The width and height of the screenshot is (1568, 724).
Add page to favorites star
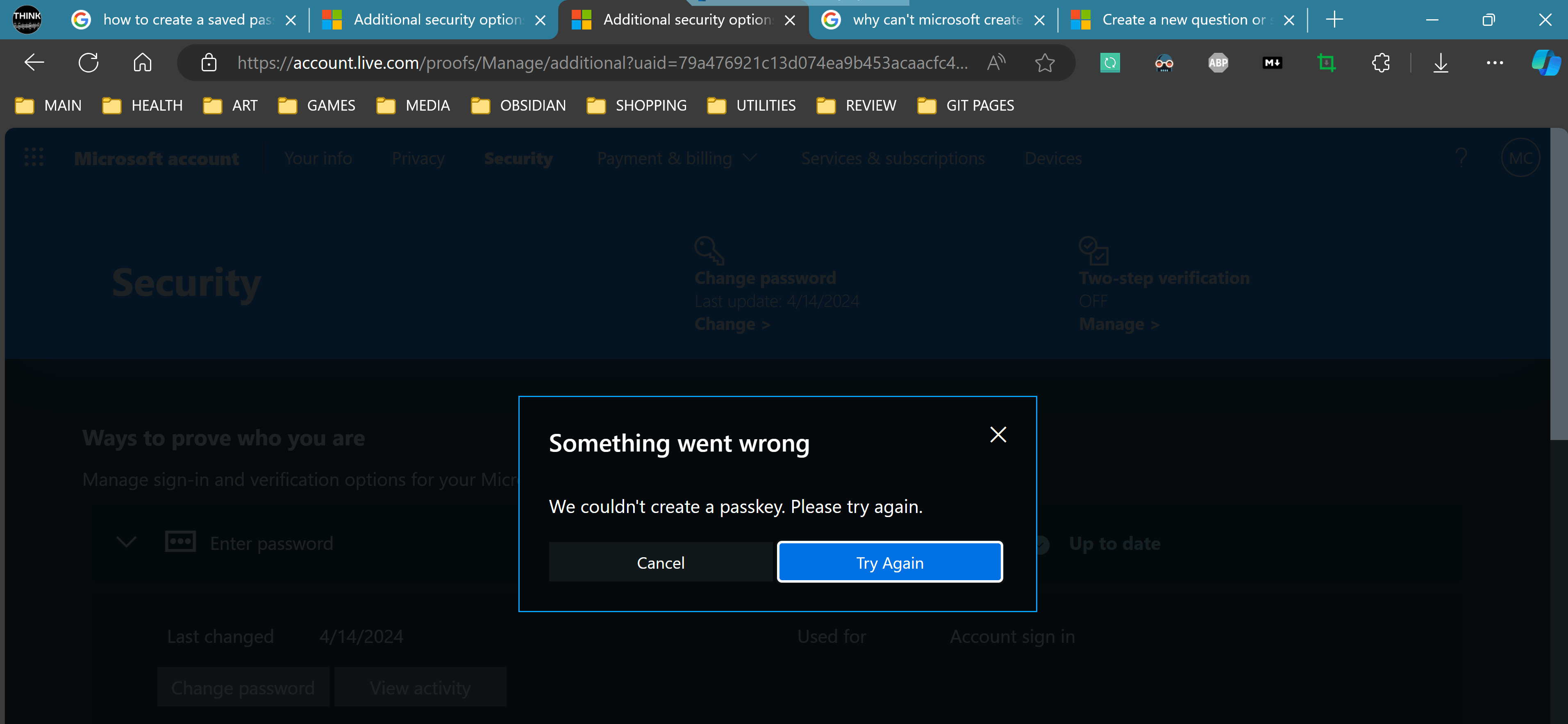click(x=1045, y=63)
